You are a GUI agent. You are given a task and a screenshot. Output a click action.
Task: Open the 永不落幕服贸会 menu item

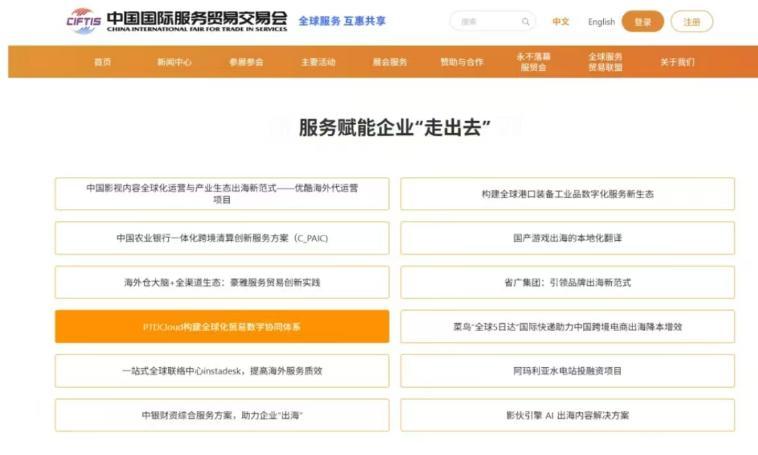(x=533, y=62)
